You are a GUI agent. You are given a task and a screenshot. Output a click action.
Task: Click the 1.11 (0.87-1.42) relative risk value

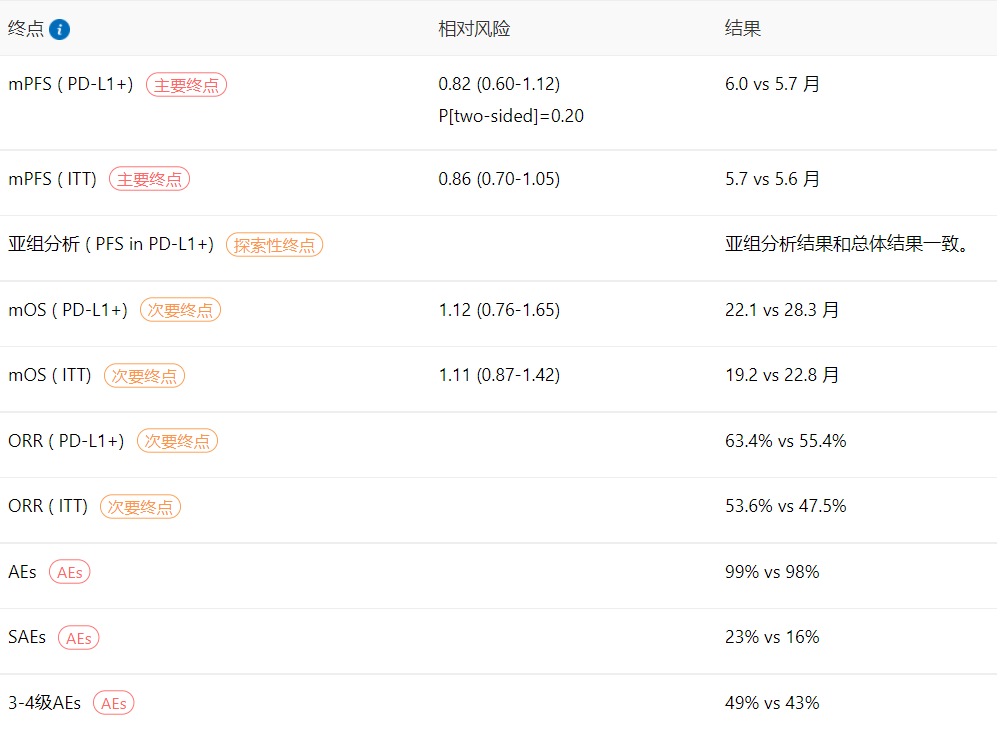(499, 375)
